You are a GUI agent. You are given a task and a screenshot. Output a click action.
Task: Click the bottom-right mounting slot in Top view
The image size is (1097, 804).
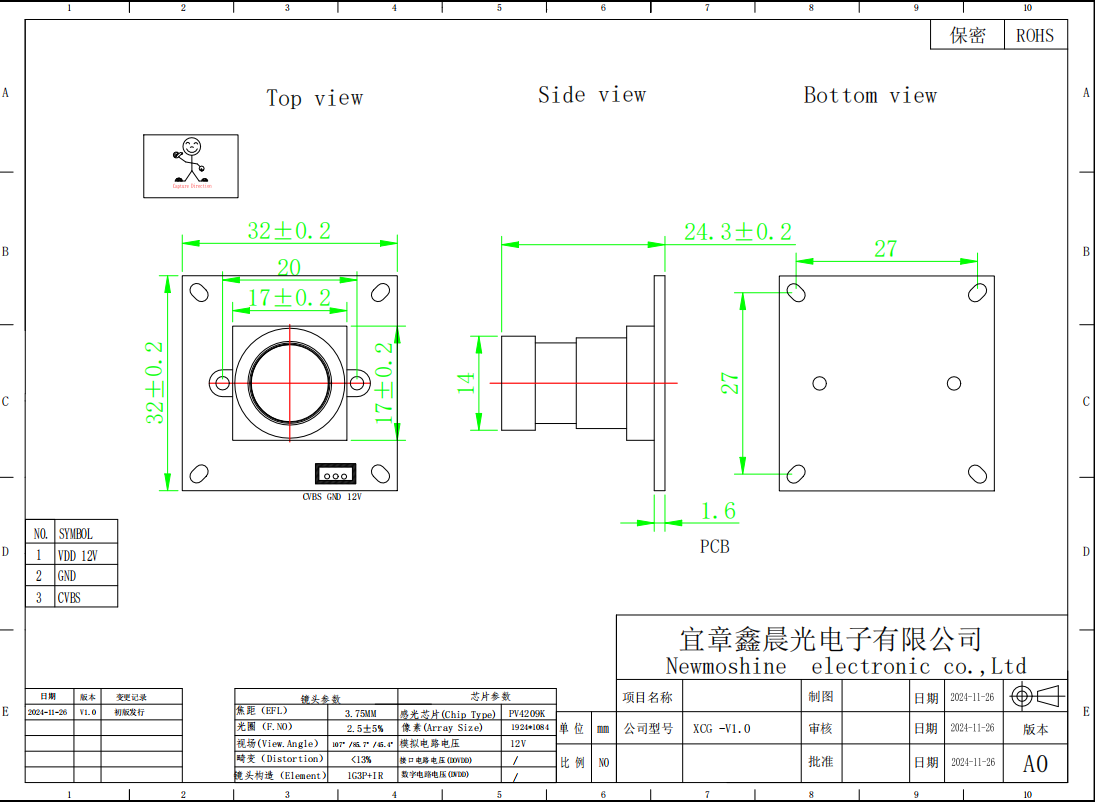point(380,473)
